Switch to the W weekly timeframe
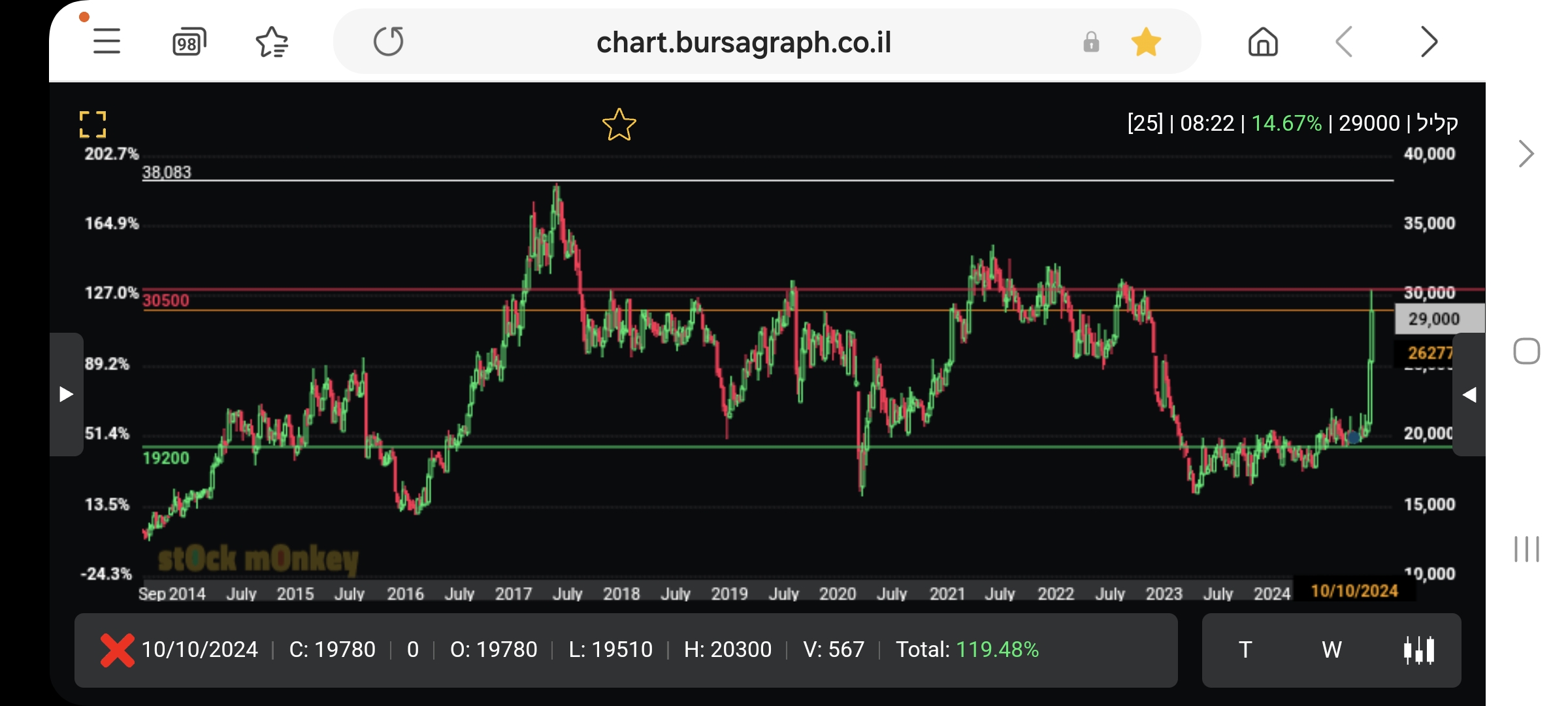 pos(1331,650)
